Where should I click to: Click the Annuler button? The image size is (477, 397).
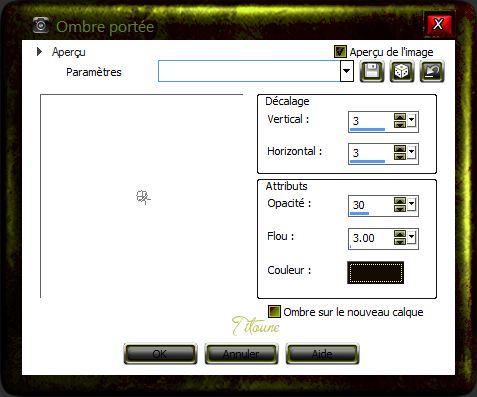(241, 354)
